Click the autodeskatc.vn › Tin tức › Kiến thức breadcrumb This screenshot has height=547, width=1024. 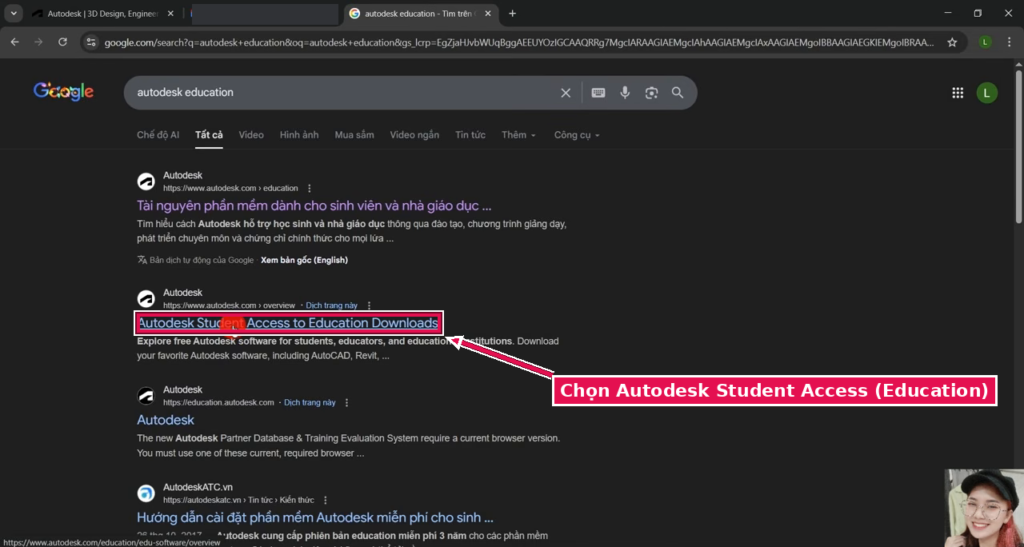(x=238, y=500)
